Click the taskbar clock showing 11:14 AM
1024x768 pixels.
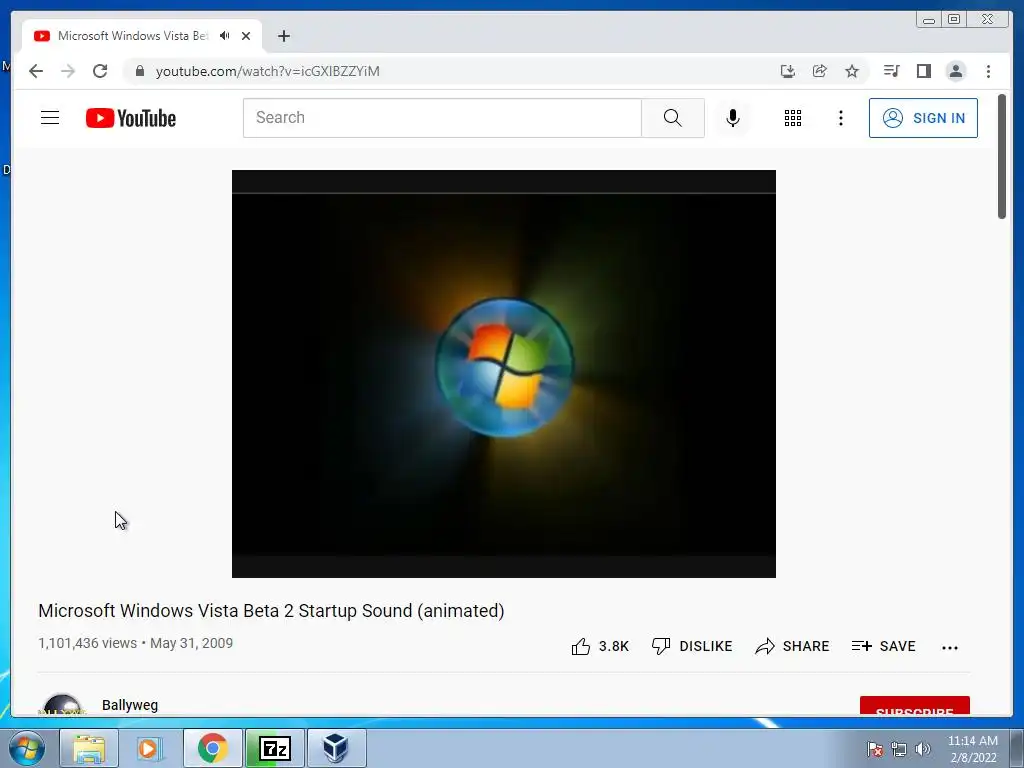[x=972, y=749]
